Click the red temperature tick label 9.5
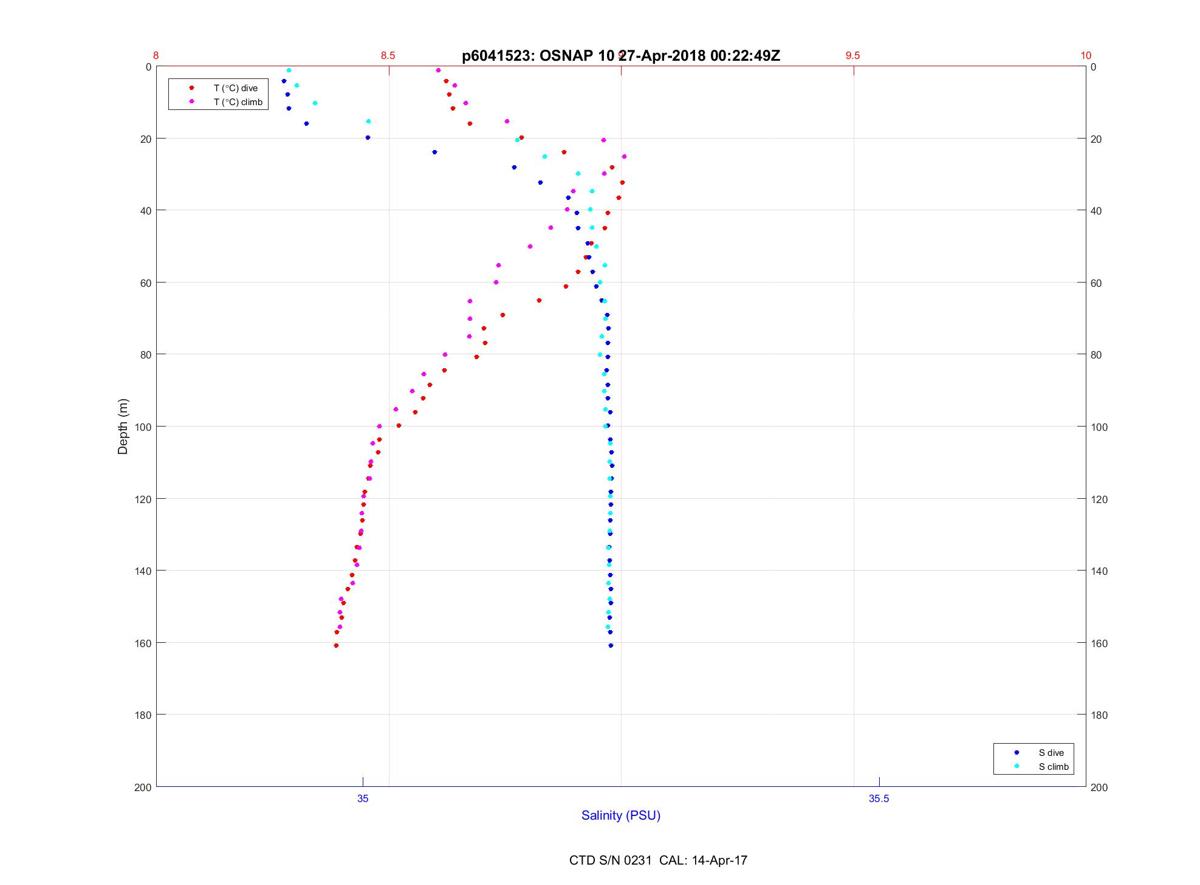 pyautogui.click(x=853, y=56)
